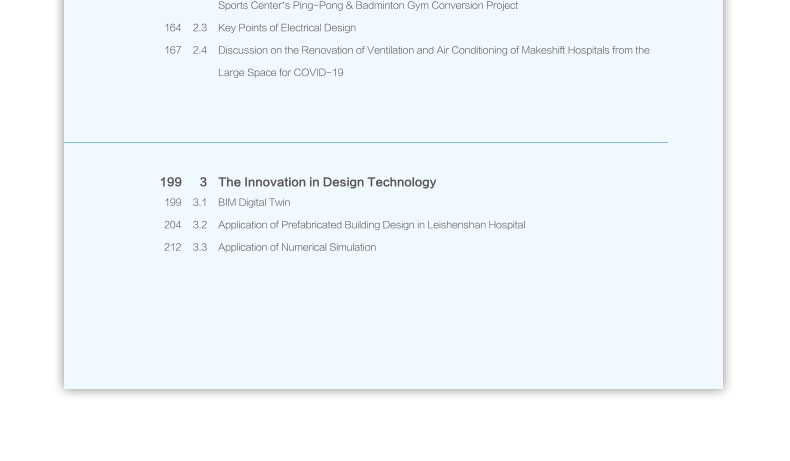Click the Large Space for COVID-19 line

pyautogui.click(x=280, y=73)
